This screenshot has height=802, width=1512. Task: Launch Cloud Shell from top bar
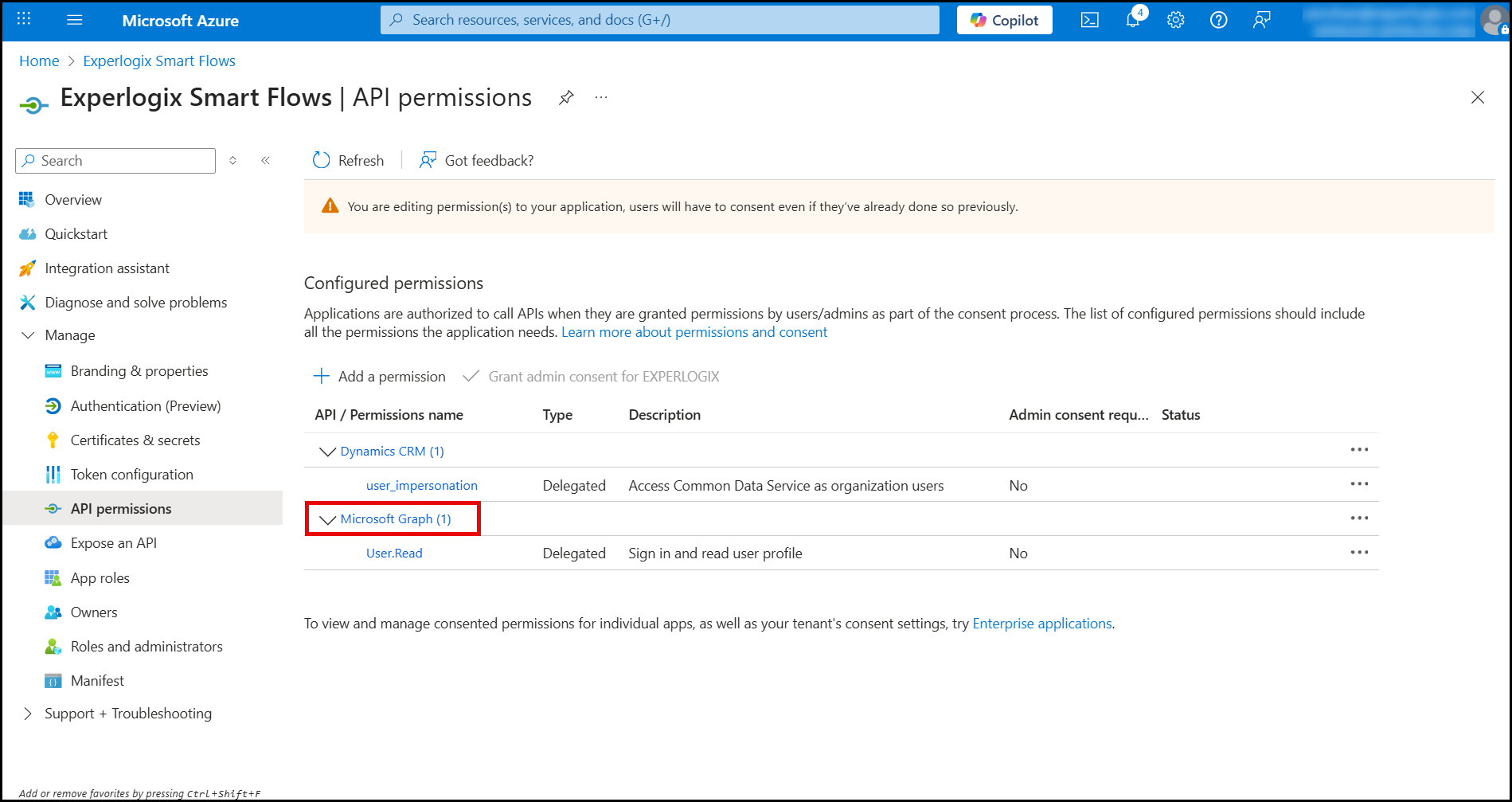pyautogui.click(x=1090, y=20)
